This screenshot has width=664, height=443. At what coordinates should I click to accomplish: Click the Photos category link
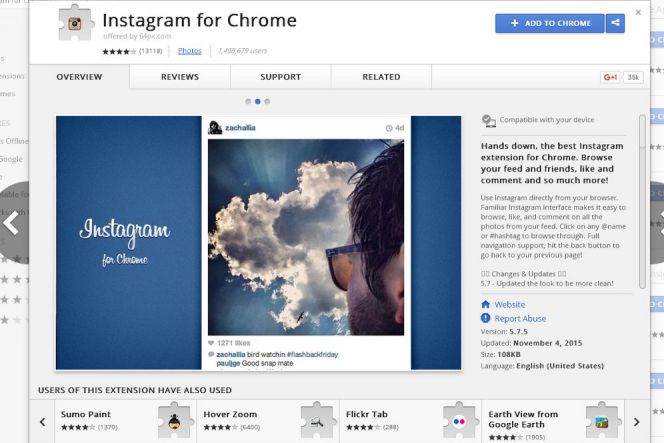190,51
